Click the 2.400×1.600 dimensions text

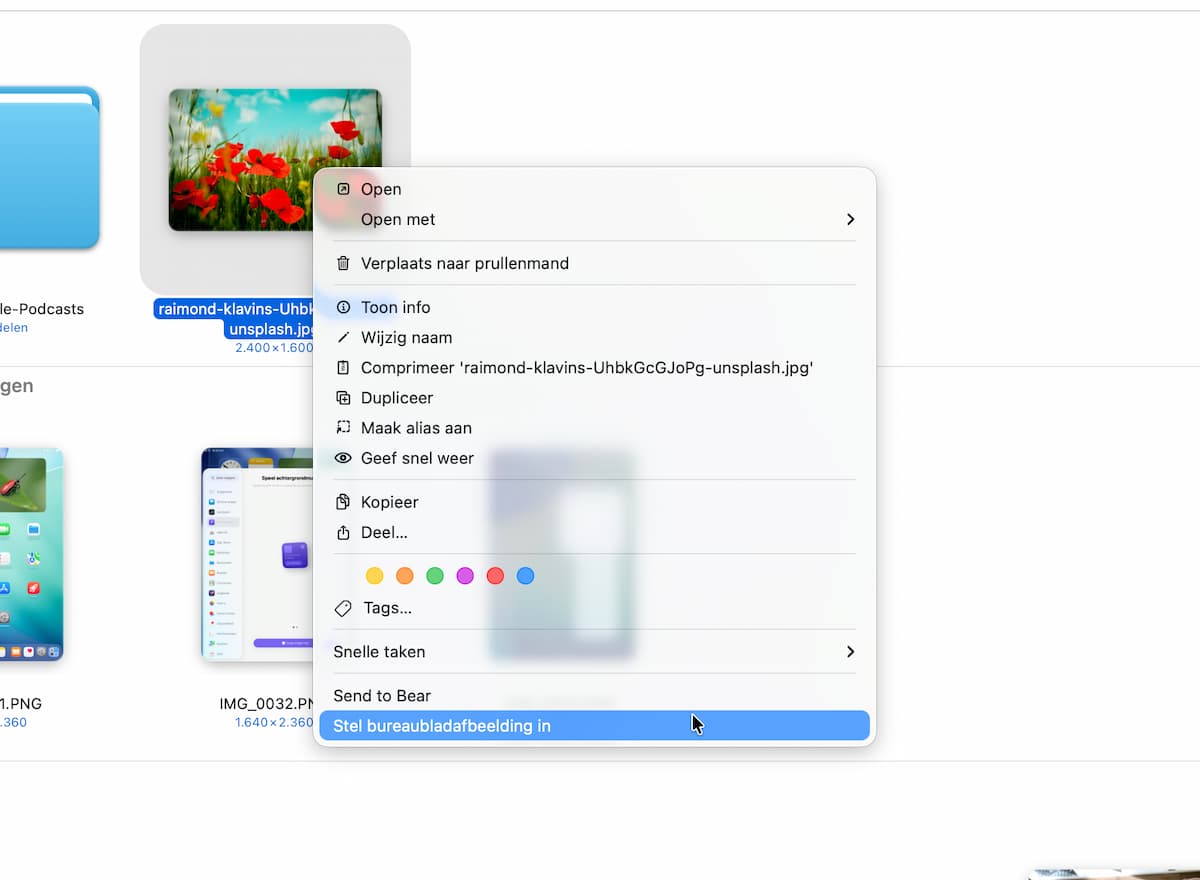(274, 348)
